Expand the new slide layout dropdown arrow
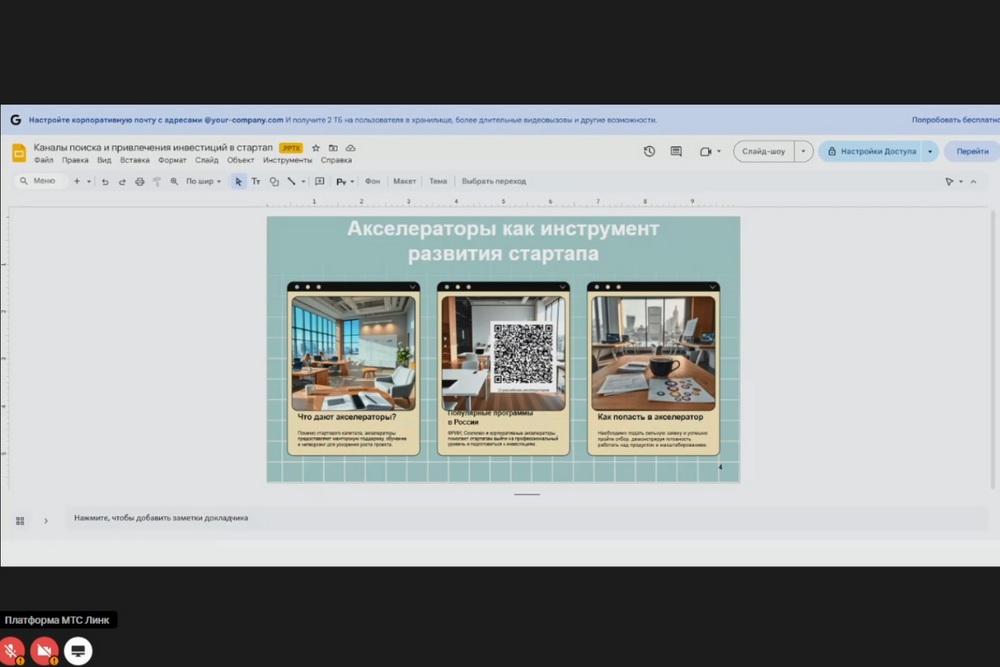1000x667 pixels. (89, 182)
